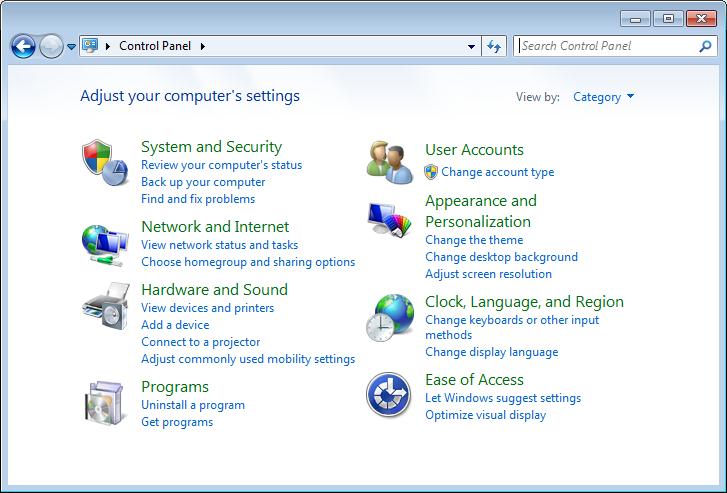Viewport: 727px width, 493px height.
Task: Open User Accounts heading
Action: click(x=474, y=150)
